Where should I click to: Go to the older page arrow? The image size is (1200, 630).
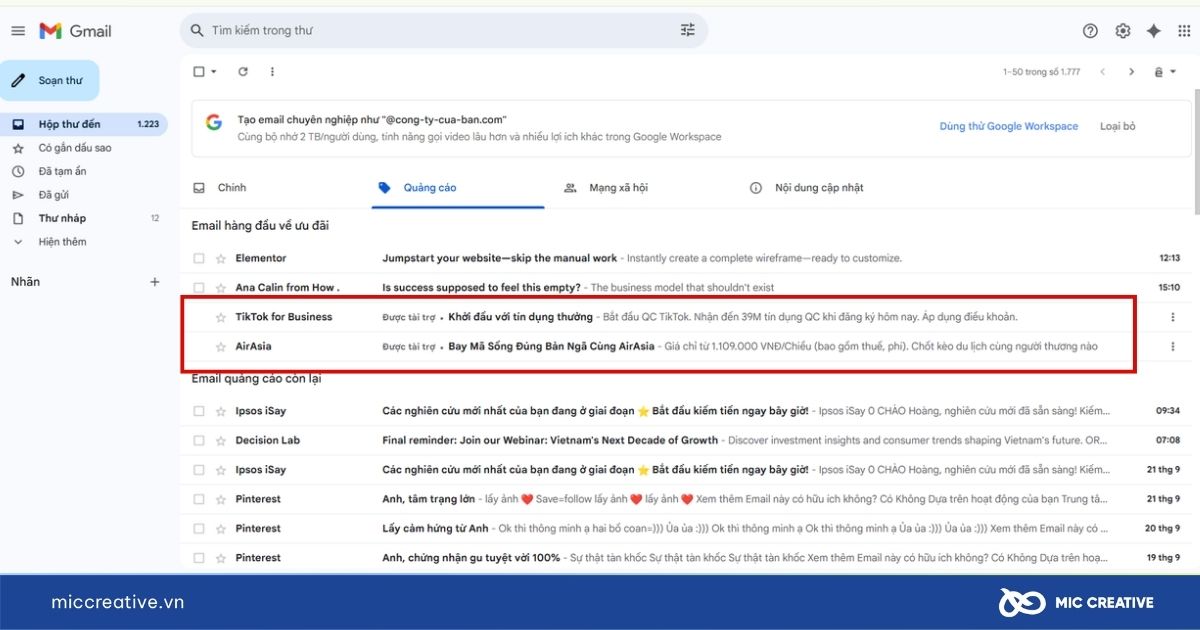1132,72
